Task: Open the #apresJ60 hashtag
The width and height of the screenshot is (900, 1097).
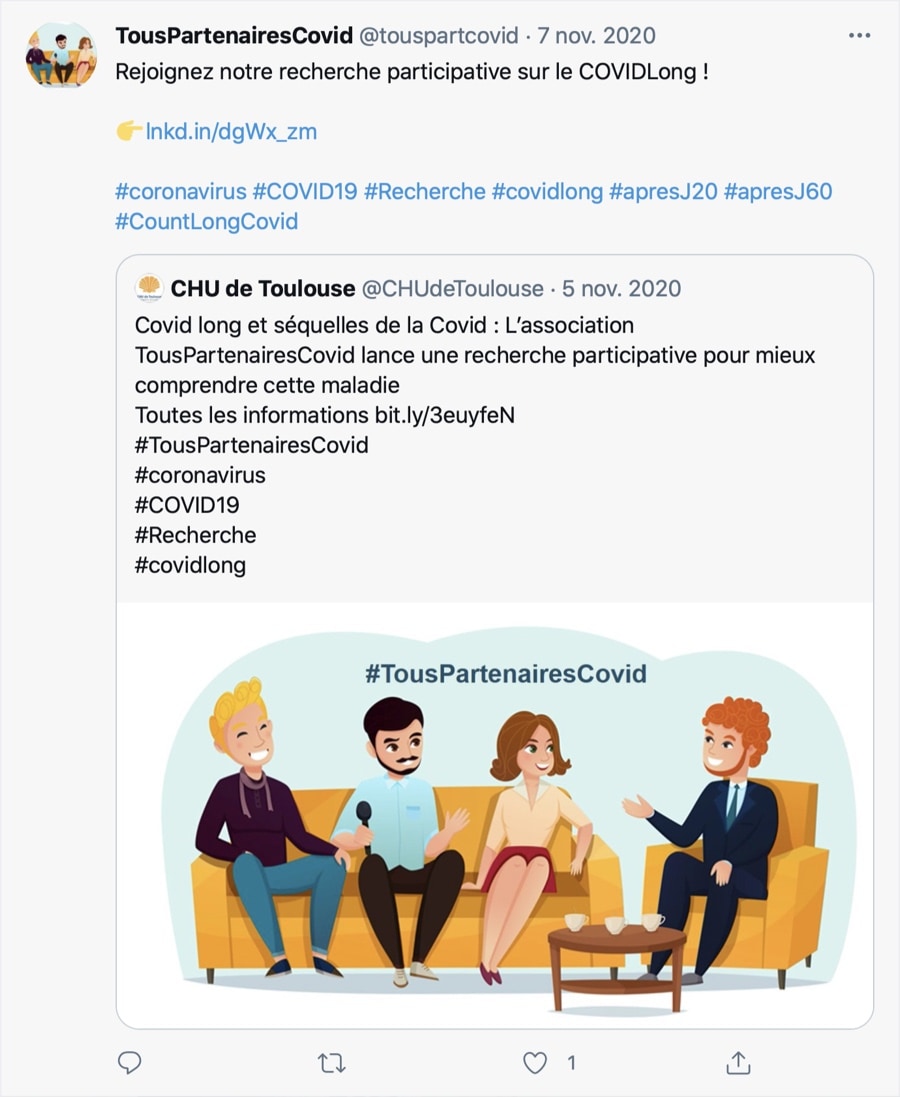Action: click(778, 192)
